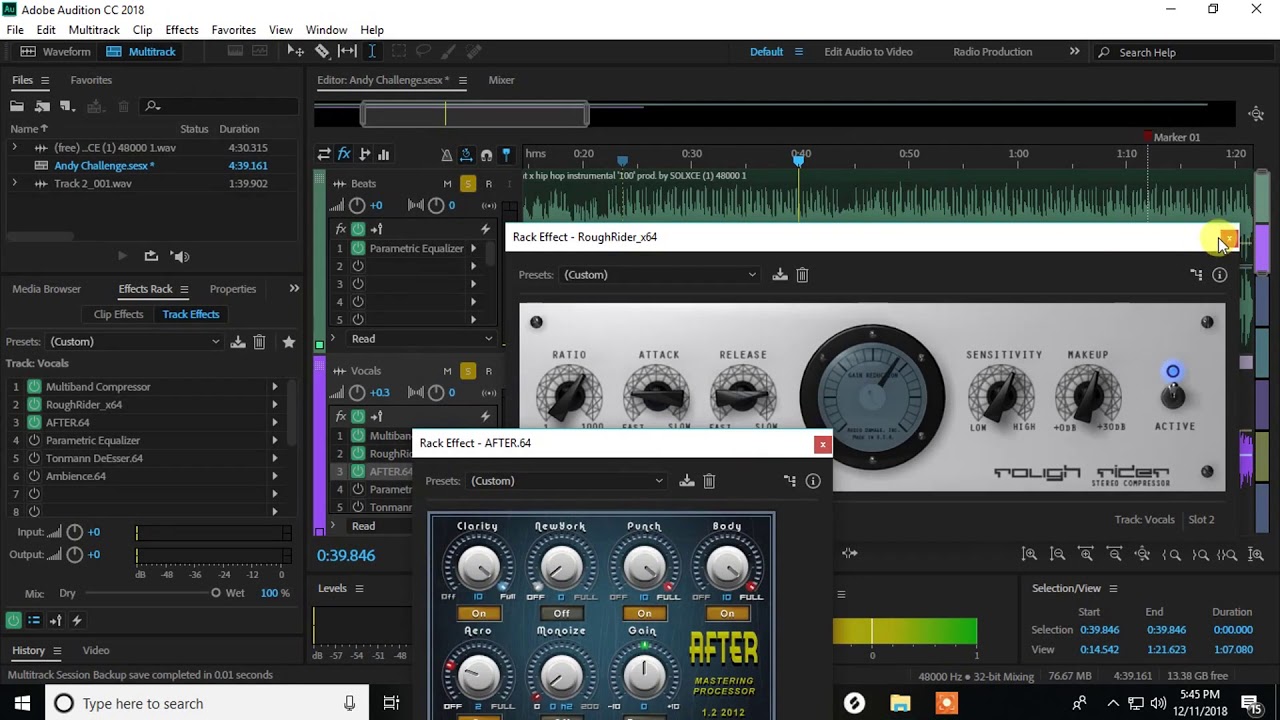Delete the Effects Rack preset

pyautogui.click(x=260, y=342)
